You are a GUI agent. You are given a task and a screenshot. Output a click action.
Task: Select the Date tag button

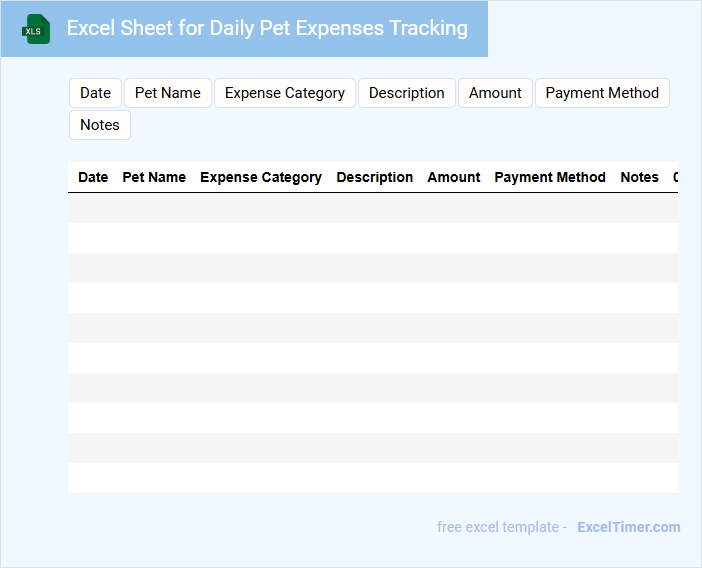click(95, 93)
